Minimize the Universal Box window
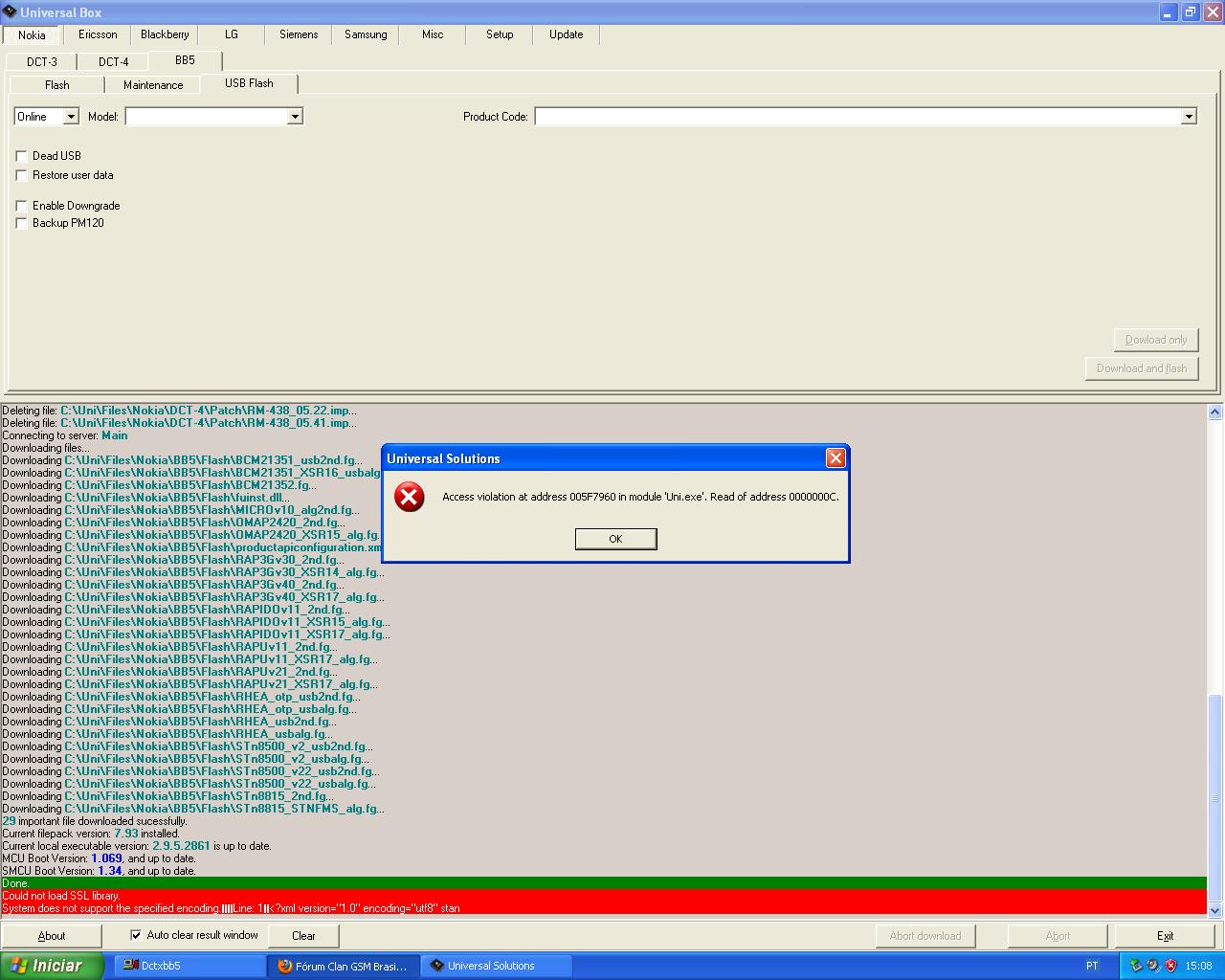Image resolution: width=1225 pixels, height=980 pixels. [1169, 12]
